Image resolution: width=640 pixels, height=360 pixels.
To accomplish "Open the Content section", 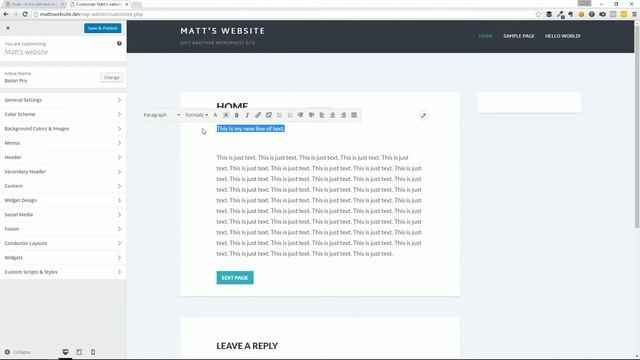I will 63,186.
